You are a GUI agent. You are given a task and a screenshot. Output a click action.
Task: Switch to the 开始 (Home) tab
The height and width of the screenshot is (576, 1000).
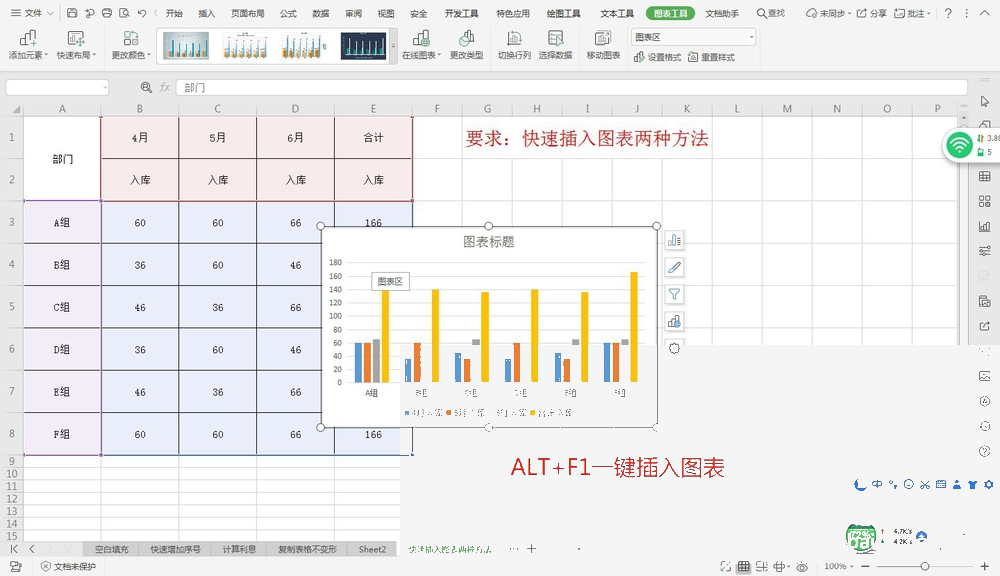[x=174, y=13]
